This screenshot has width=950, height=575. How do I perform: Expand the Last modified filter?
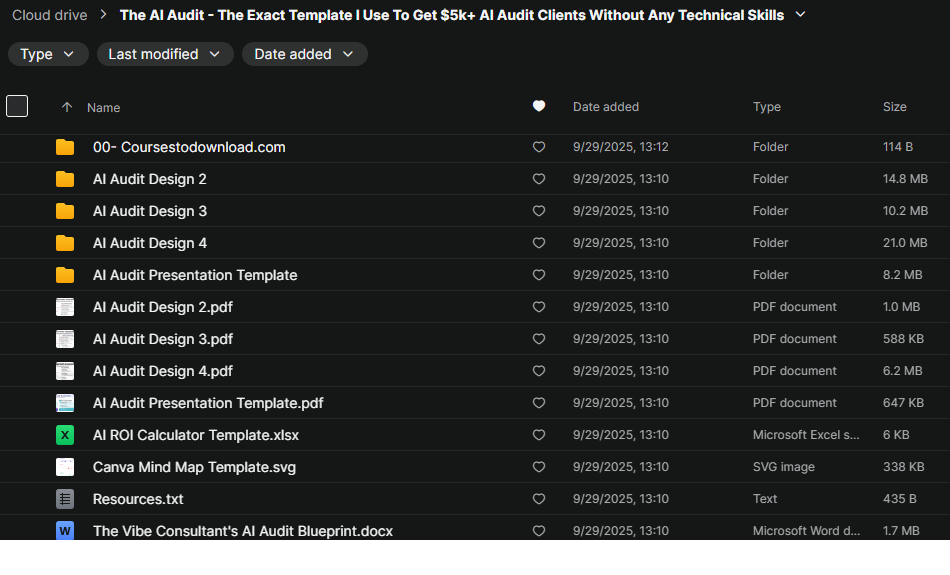point(165,54)
